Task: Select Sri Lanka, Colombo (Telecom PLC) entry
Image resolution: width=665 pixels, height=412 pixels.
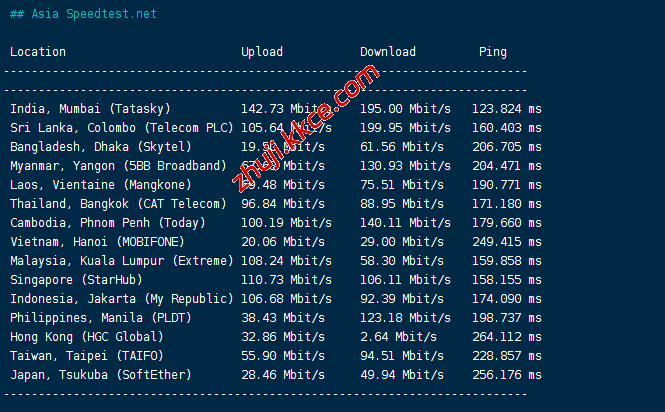Action: point(121,128)
